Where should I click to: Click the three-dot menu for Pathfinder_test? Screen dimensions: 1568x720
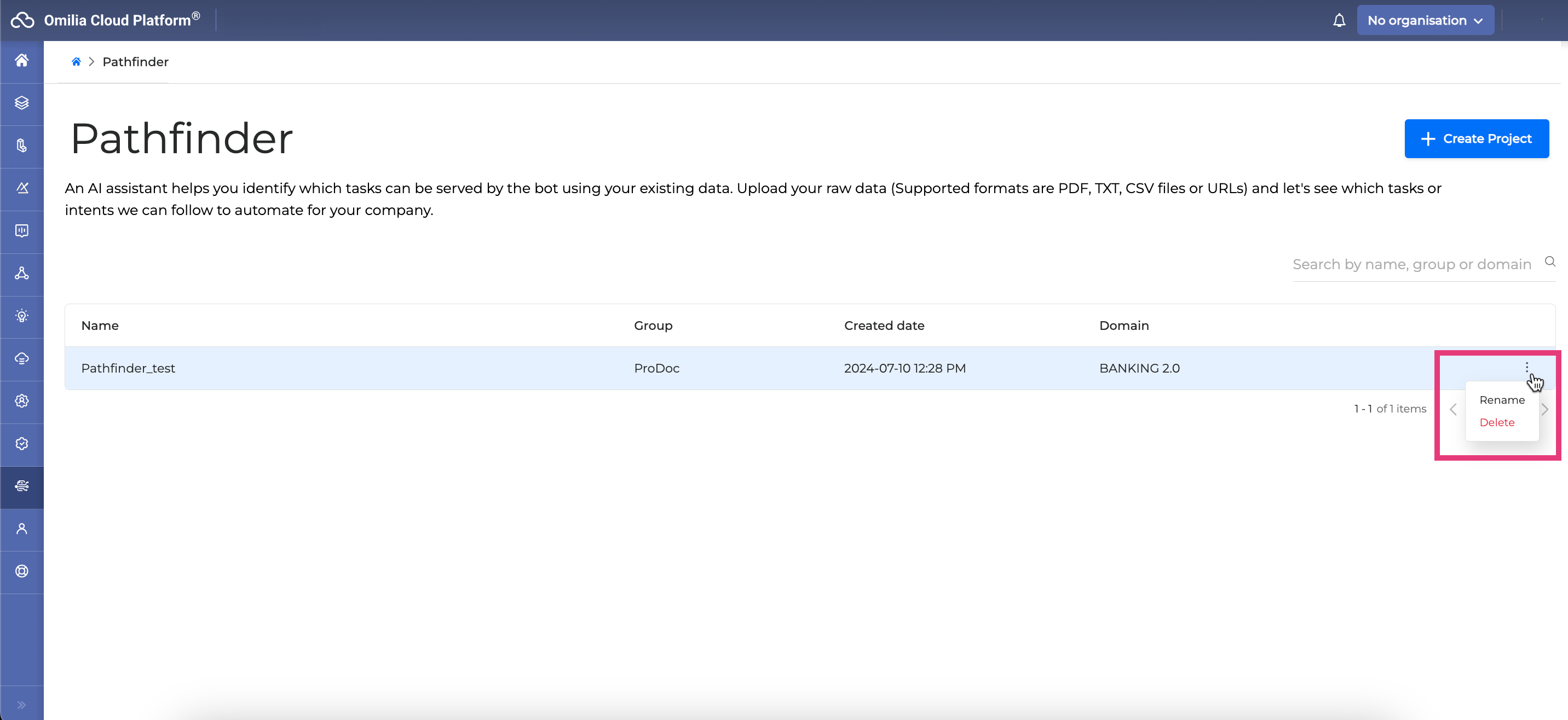tap(1526, 367)
